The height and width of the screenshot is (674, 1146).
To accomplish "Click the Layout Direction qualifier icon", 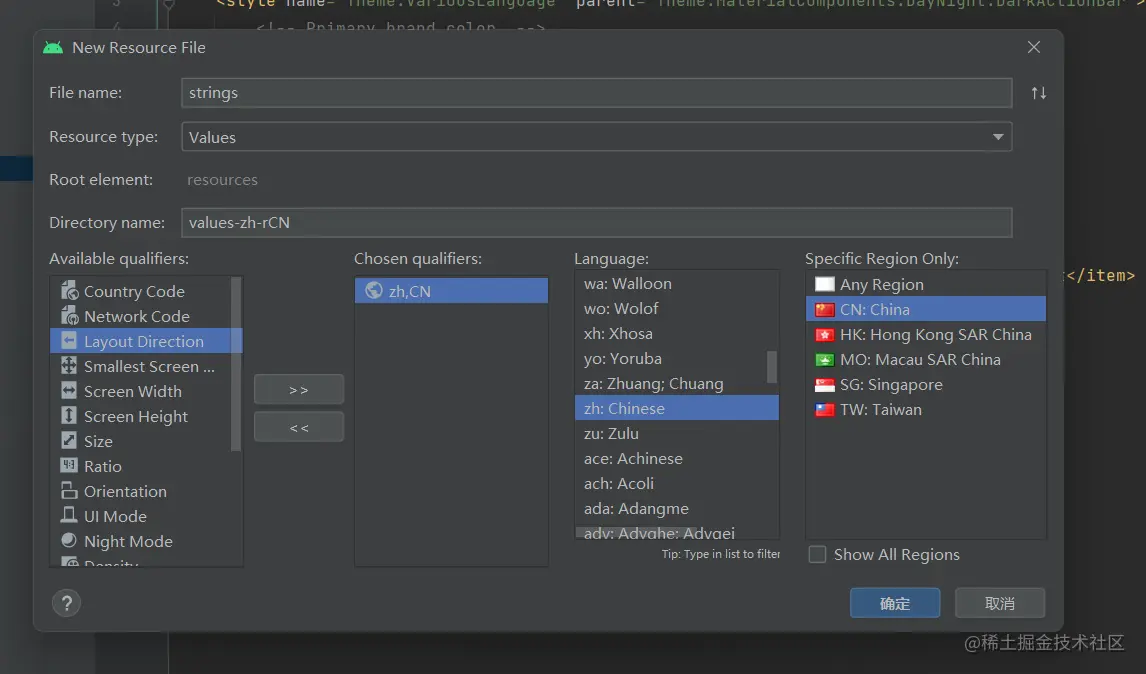I will [x=69, y=341].
